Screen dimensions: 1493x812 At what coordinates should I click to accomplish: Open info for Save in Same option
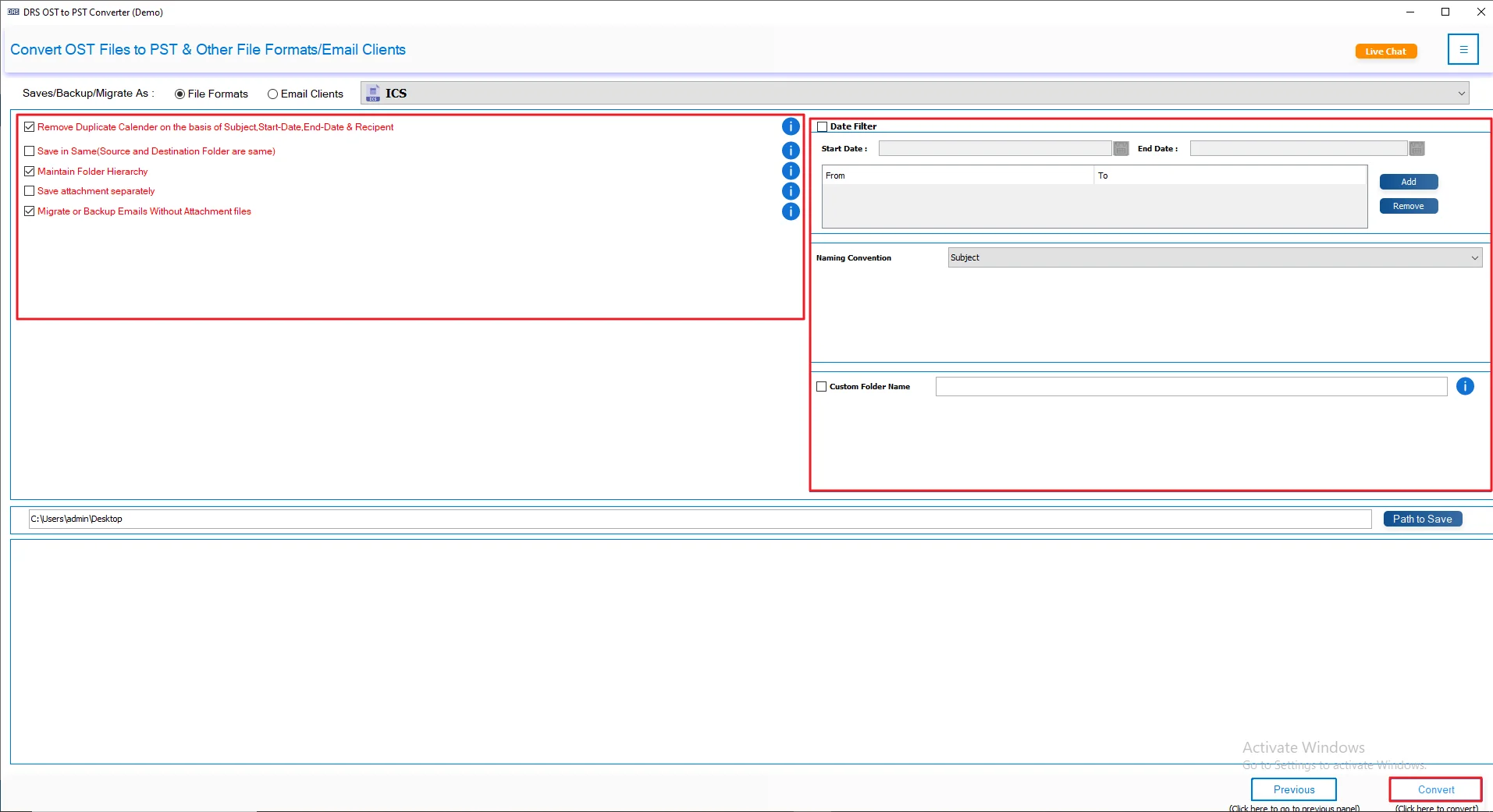click(x=791, y=151)
